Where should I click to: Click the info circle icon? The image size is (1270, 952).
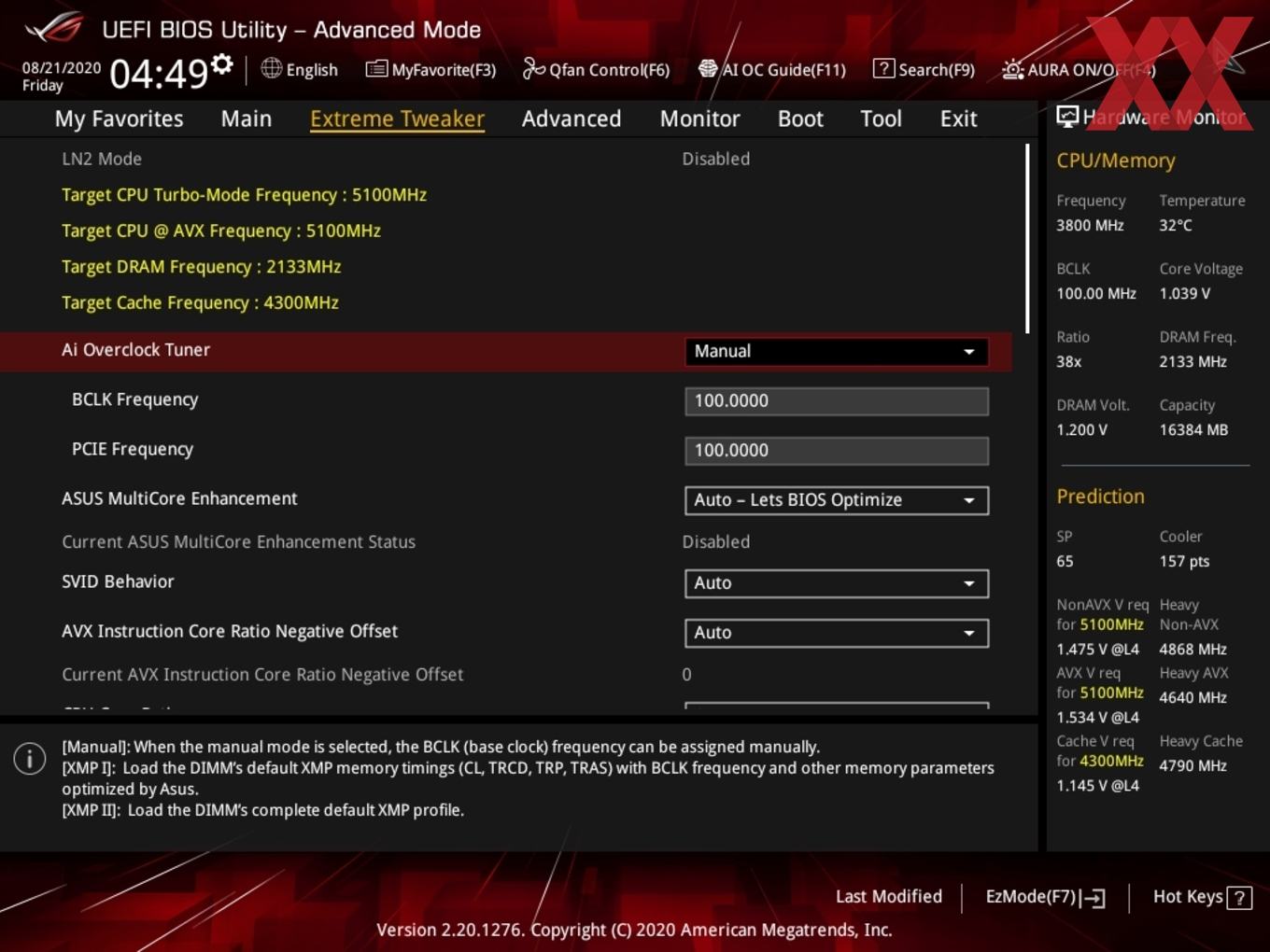[30, 758]
